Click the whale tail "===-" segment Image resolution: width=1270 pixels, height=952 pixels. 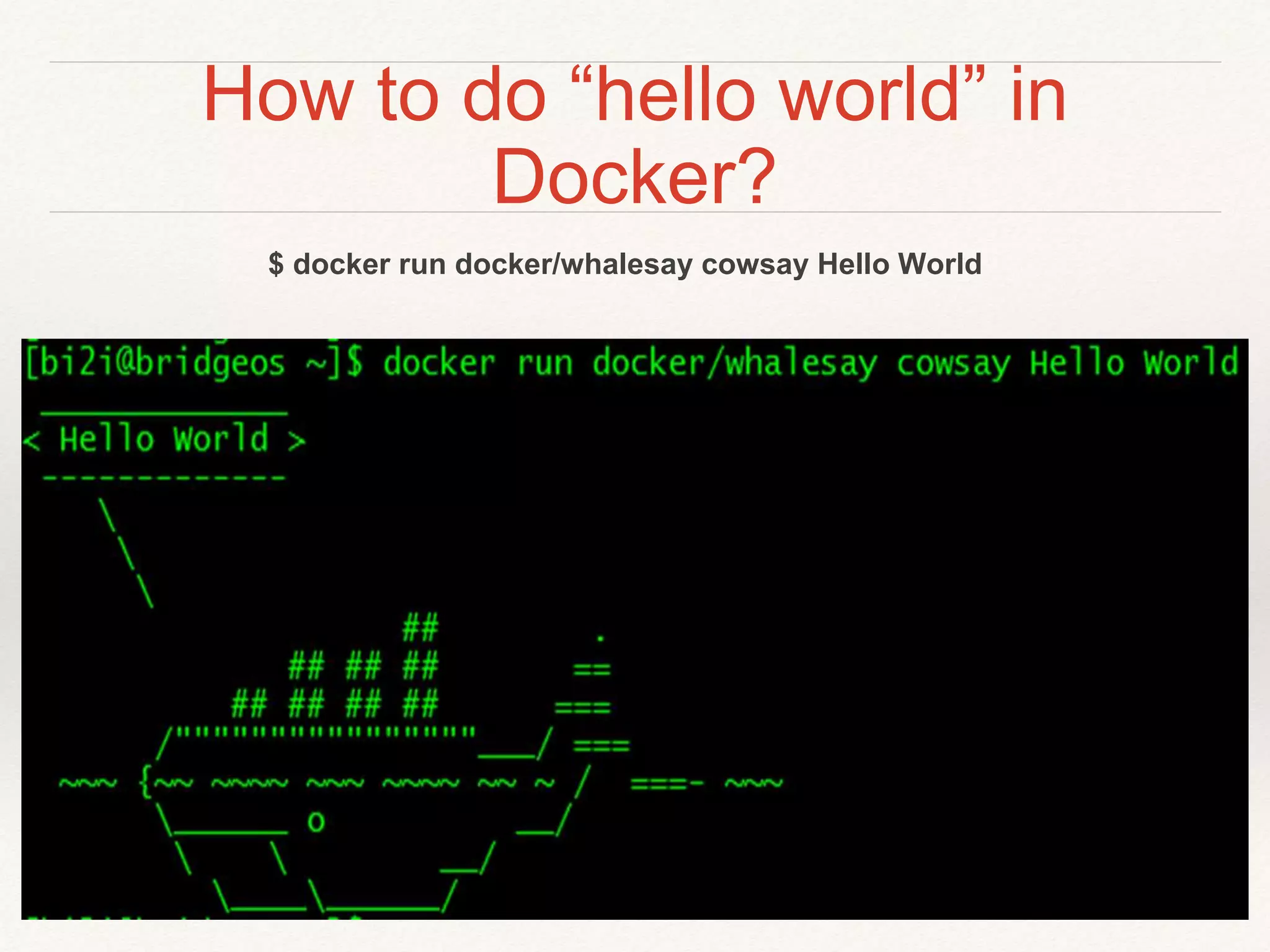click(667, 784)
